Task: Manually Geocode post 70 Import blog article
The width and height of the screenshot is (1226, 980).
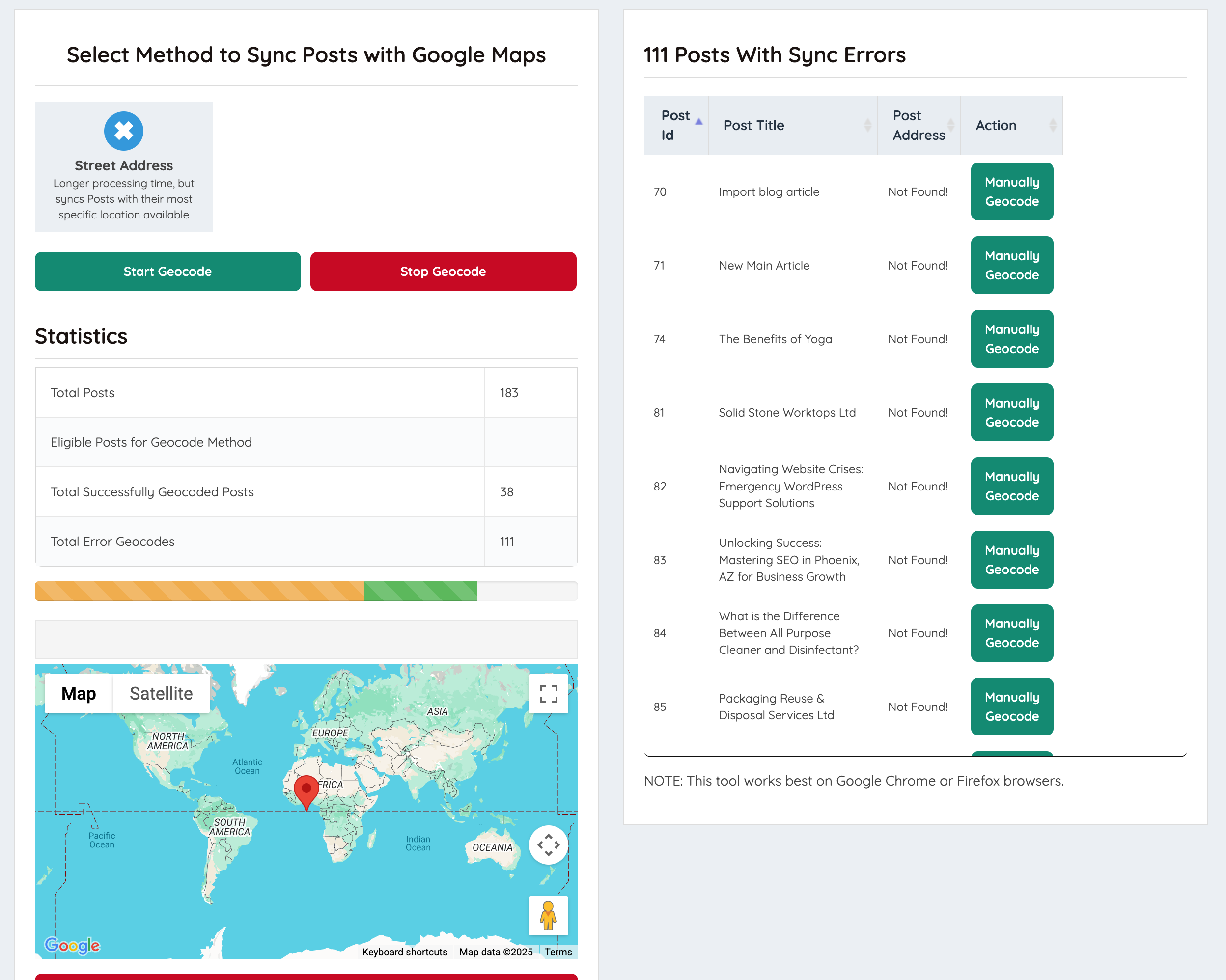Action: pyautogui.click(x=1012, y=191)
